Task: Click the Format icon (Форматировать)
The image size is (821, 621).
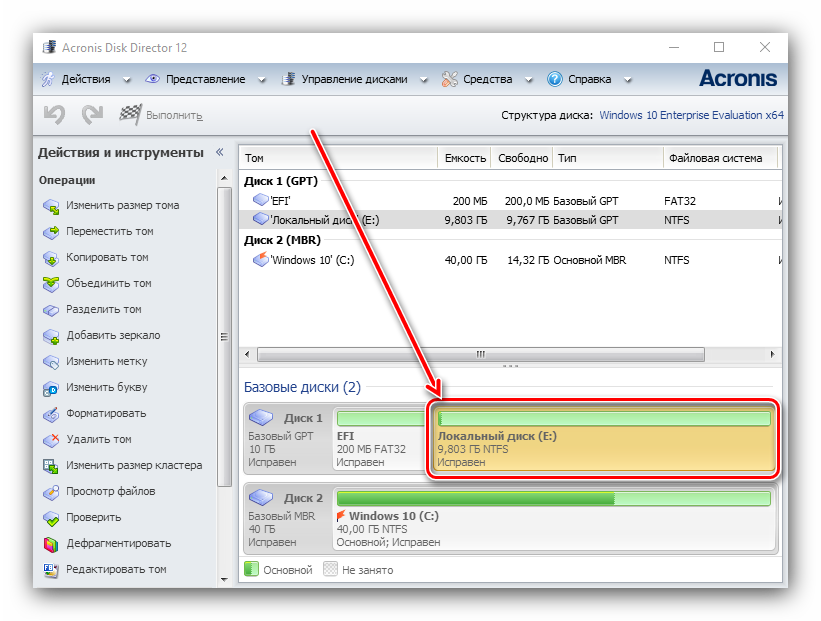Action: coord(51,414)
